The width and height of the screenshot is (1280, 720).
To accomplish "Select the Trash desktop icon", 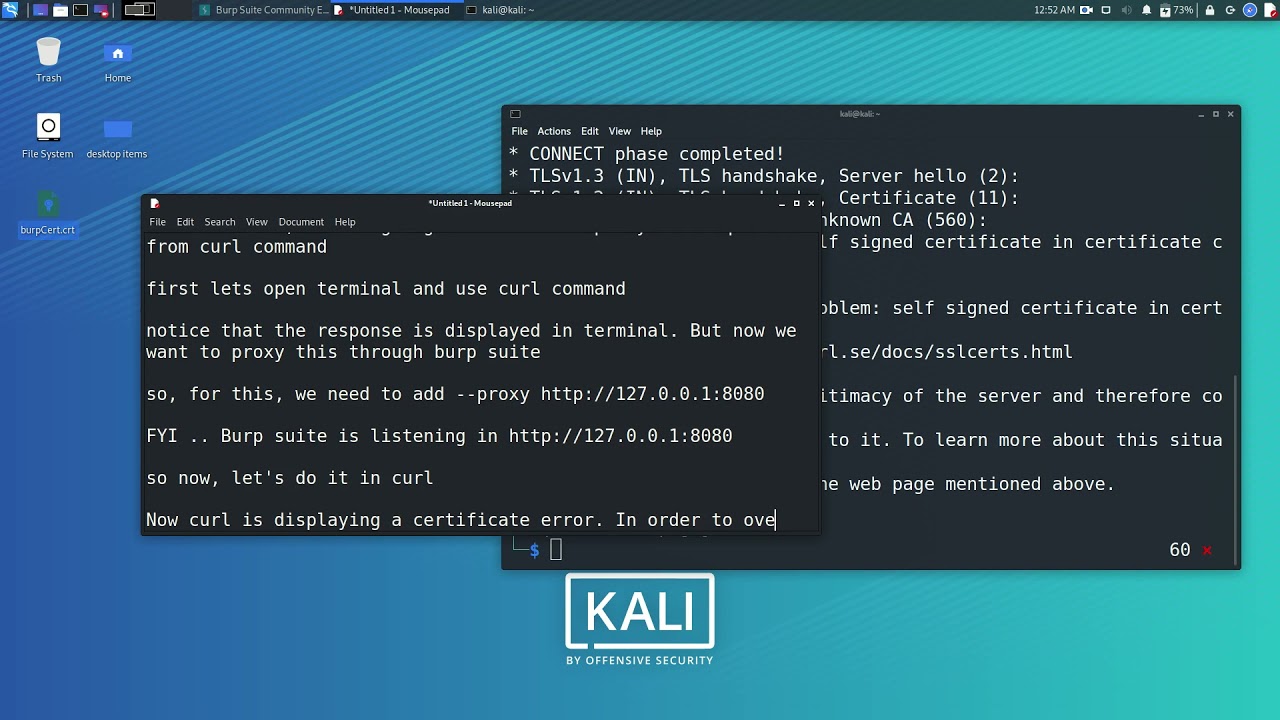I will 48,60.
